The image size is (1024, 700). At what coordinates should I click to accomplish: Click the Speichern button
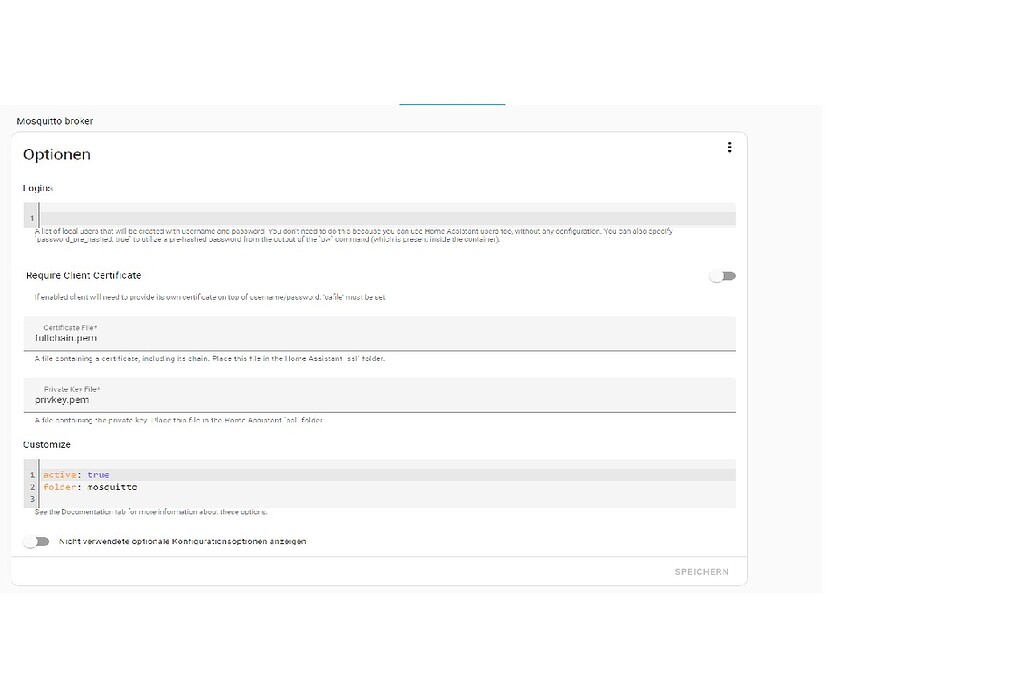(x=701, y=572)
